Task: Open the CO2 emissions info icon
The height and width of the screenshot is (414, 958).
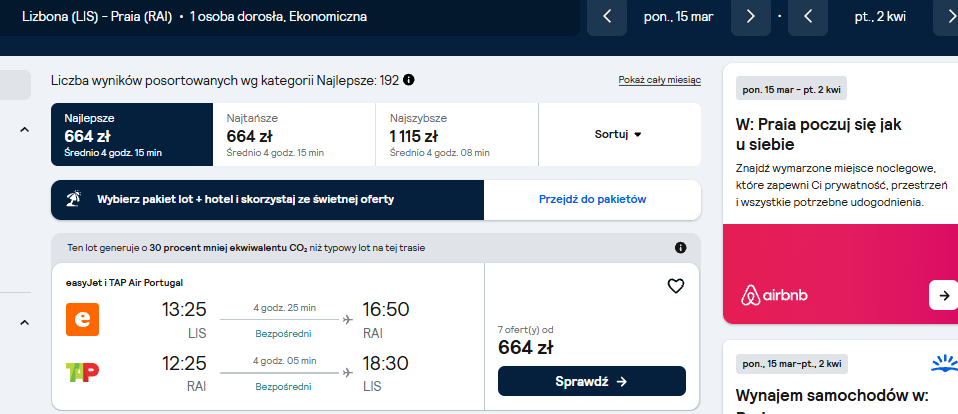Action: click(680, 248)
